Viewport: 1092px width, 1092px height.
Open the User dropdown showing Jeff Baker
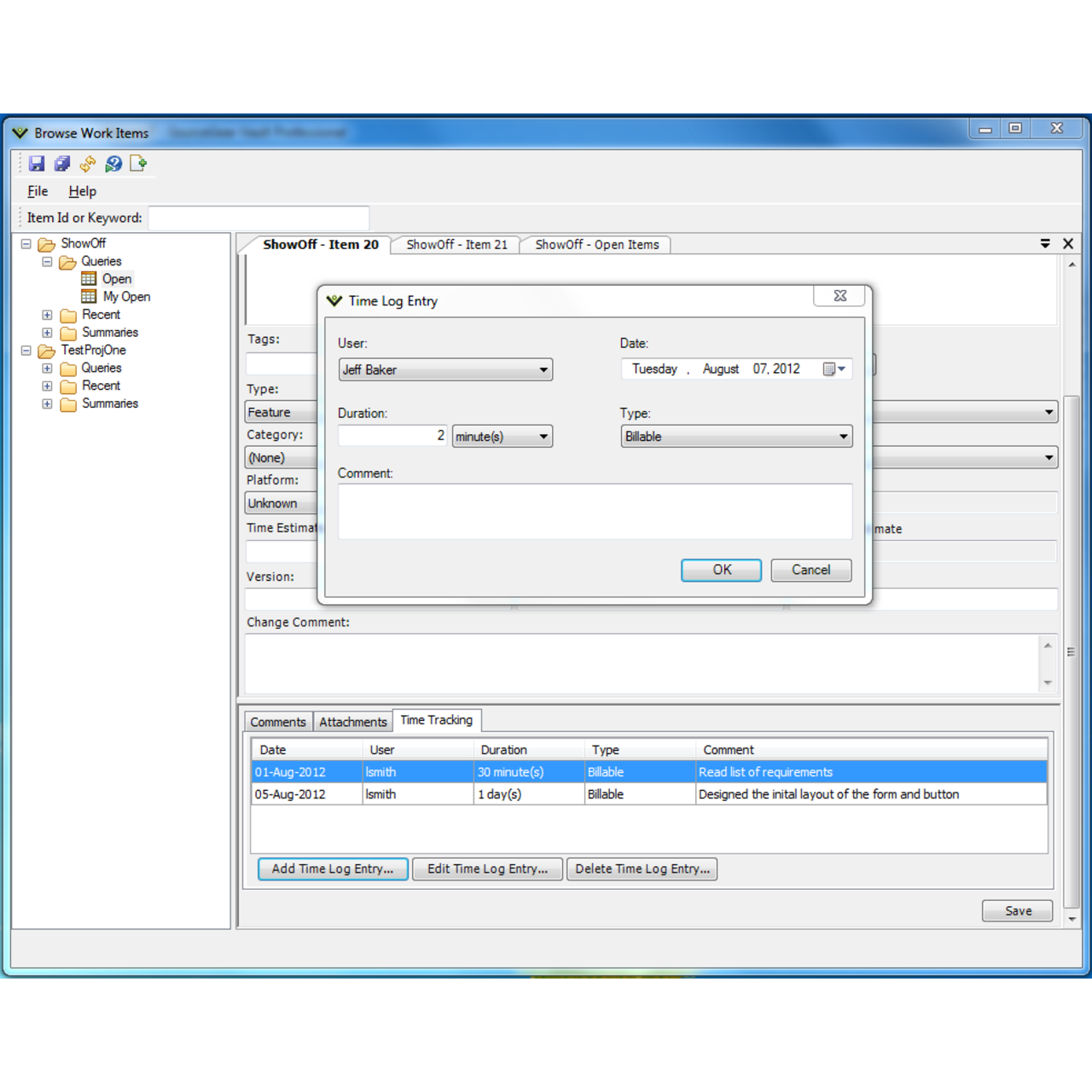tap(543, 369)
